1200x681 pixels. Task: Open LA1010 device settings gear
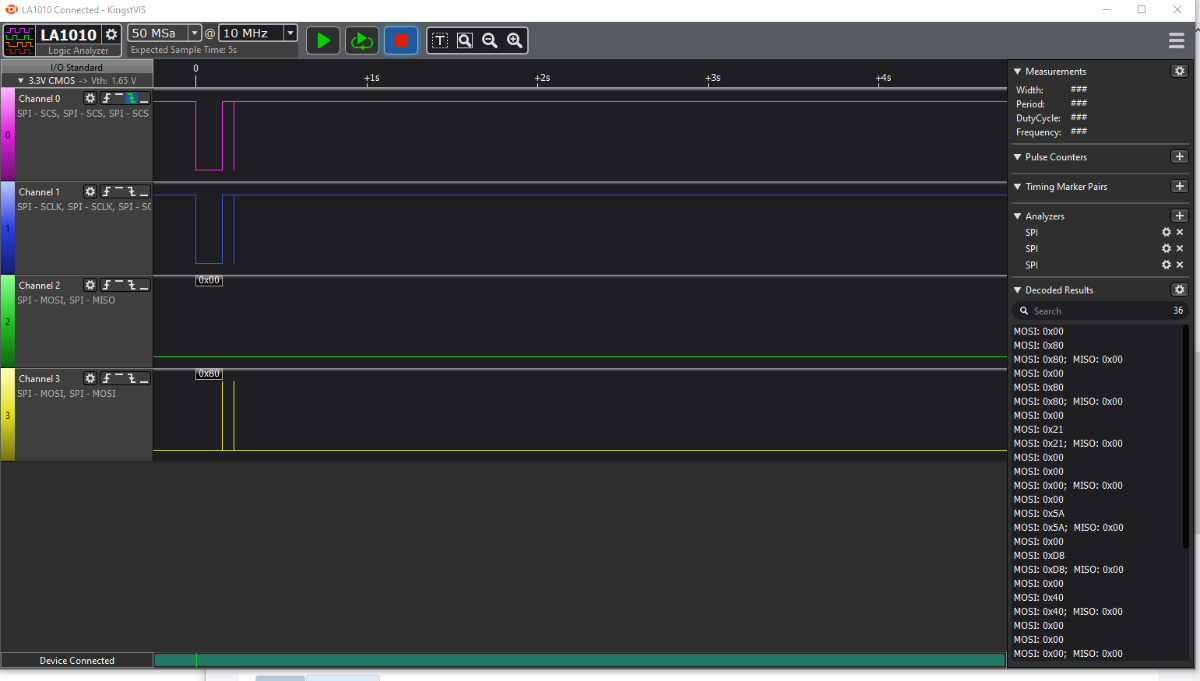click(x=112, y=34)
